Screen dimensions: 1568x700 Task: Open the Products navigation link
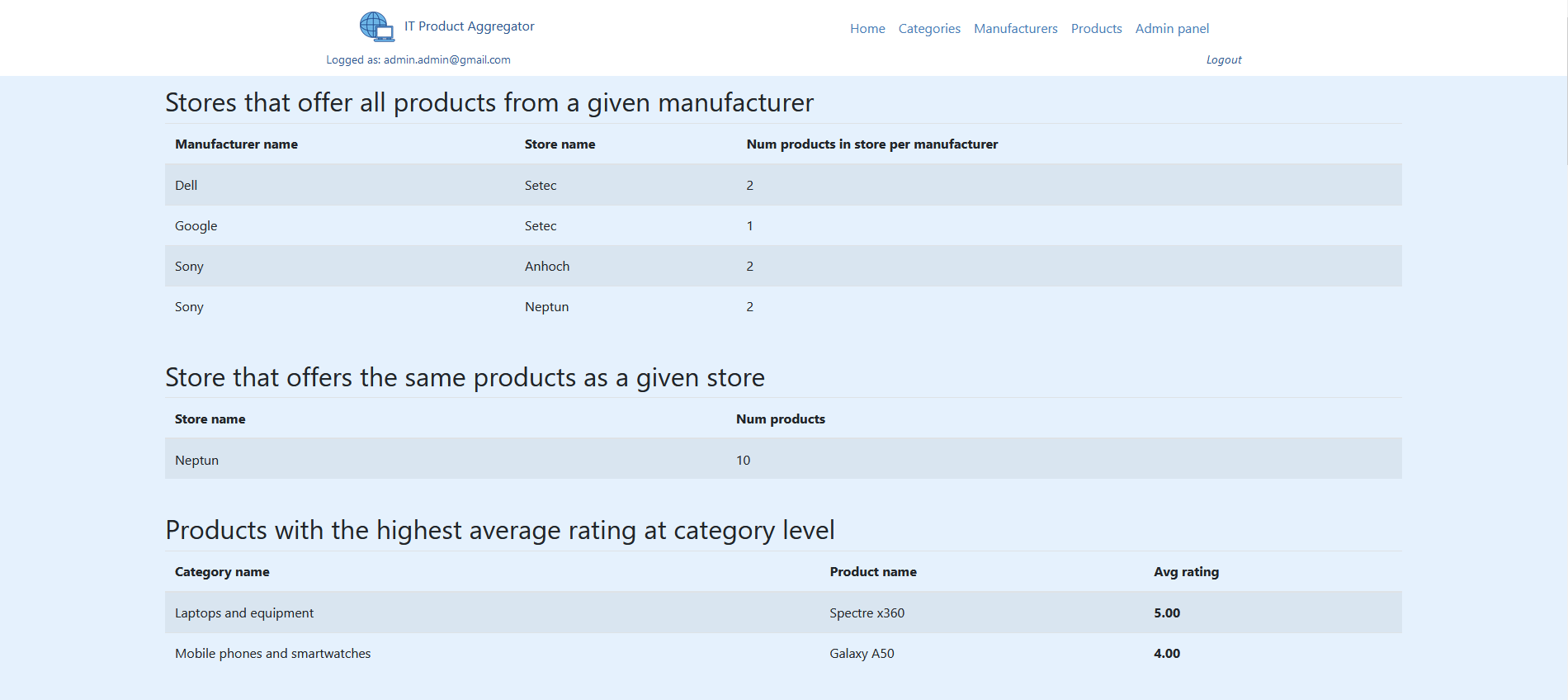pos(1096,29)
